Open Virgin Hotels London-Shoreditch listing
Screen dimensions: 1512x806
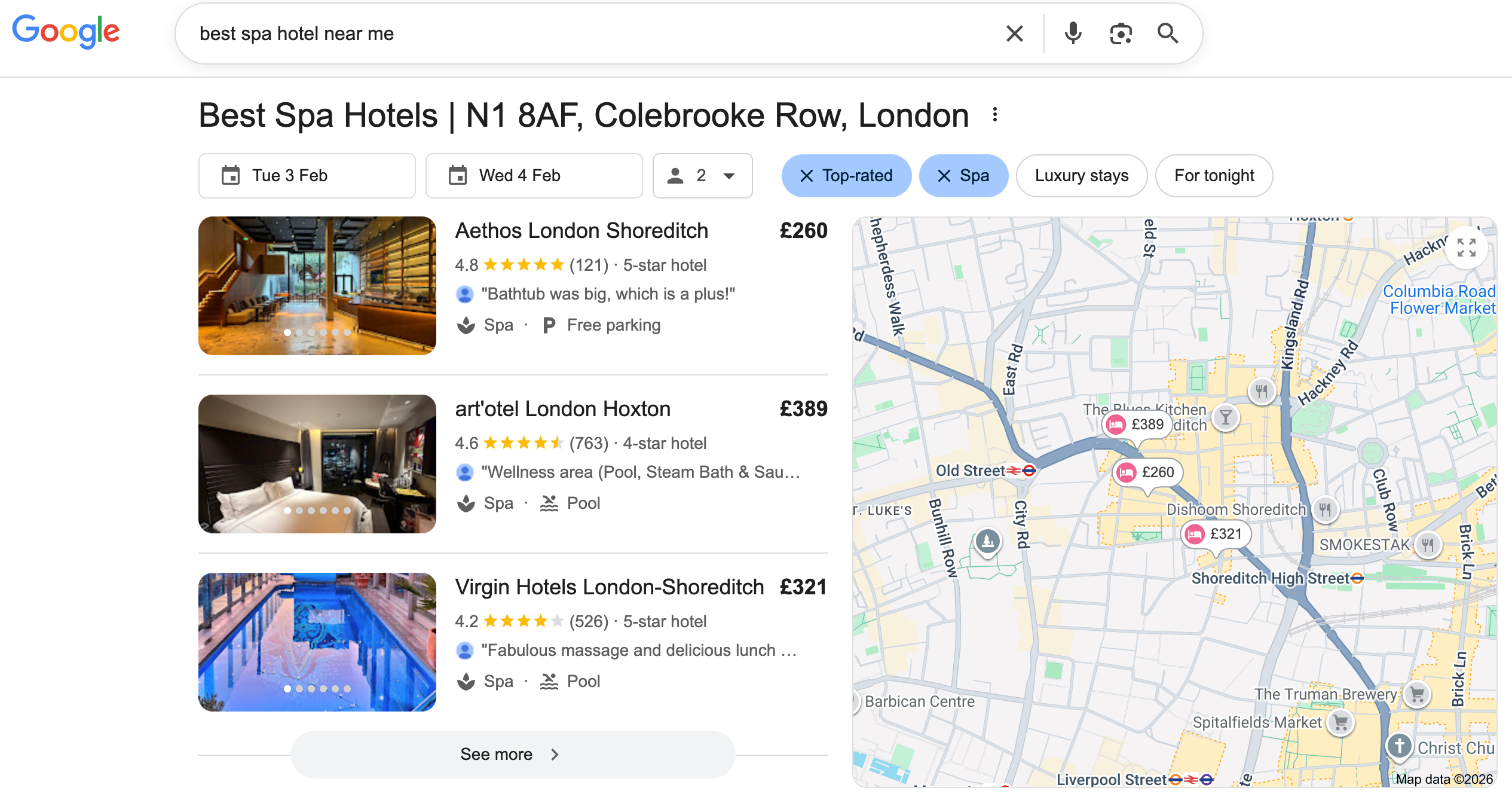[609, 587]
